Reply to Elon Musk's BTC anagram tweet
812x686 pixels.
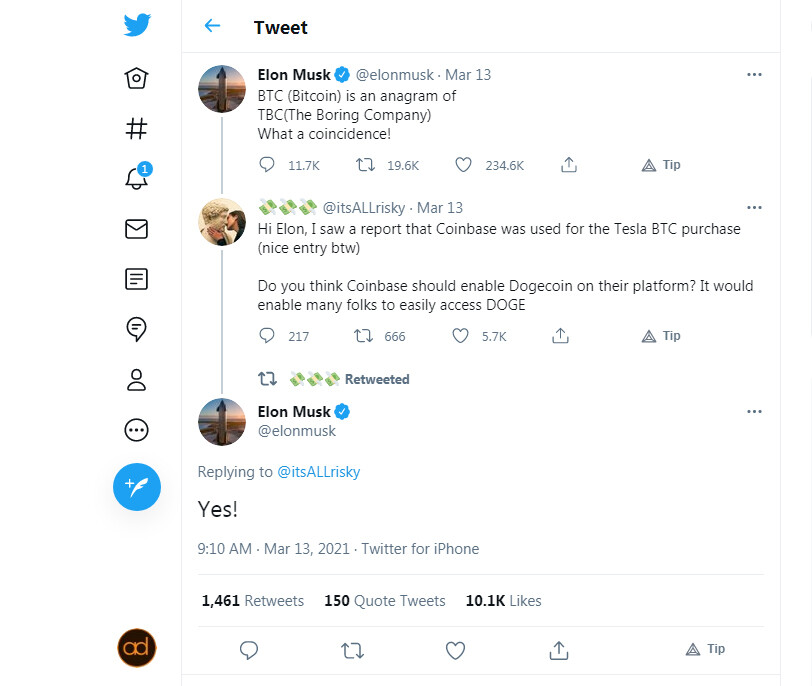point(266,164)
